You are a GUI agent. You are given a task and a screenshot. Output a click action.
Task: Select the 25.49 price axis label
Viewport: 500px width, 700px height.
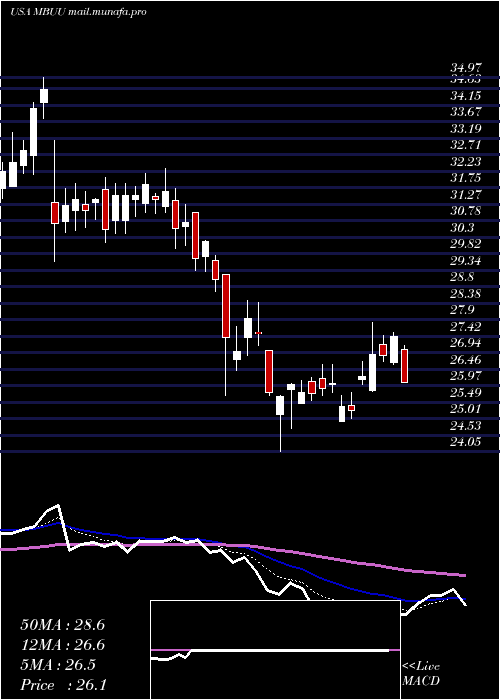[466, 393]
